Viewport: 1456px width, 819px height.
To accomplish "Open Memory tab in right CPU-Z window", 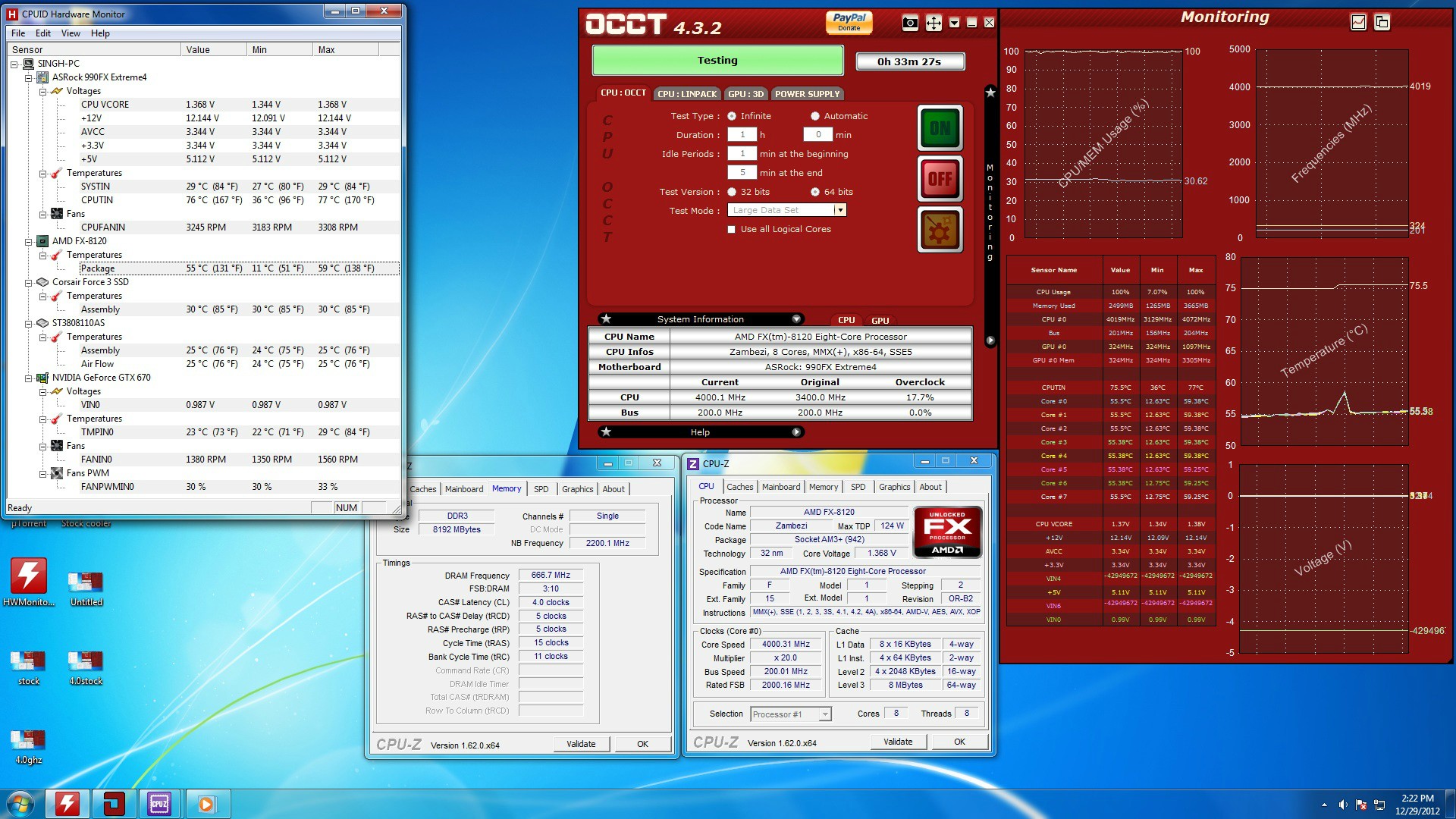I will point(823,487).
